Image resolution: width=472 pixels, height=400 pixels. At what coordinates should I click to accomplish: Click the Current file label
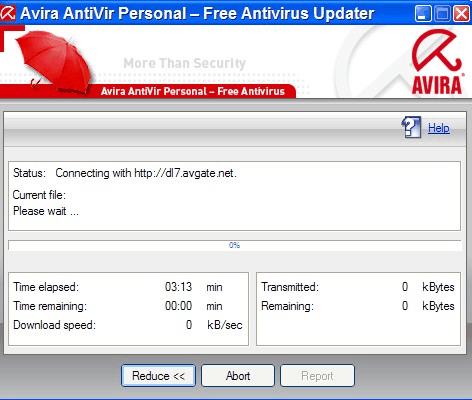(x=39, y=195)
